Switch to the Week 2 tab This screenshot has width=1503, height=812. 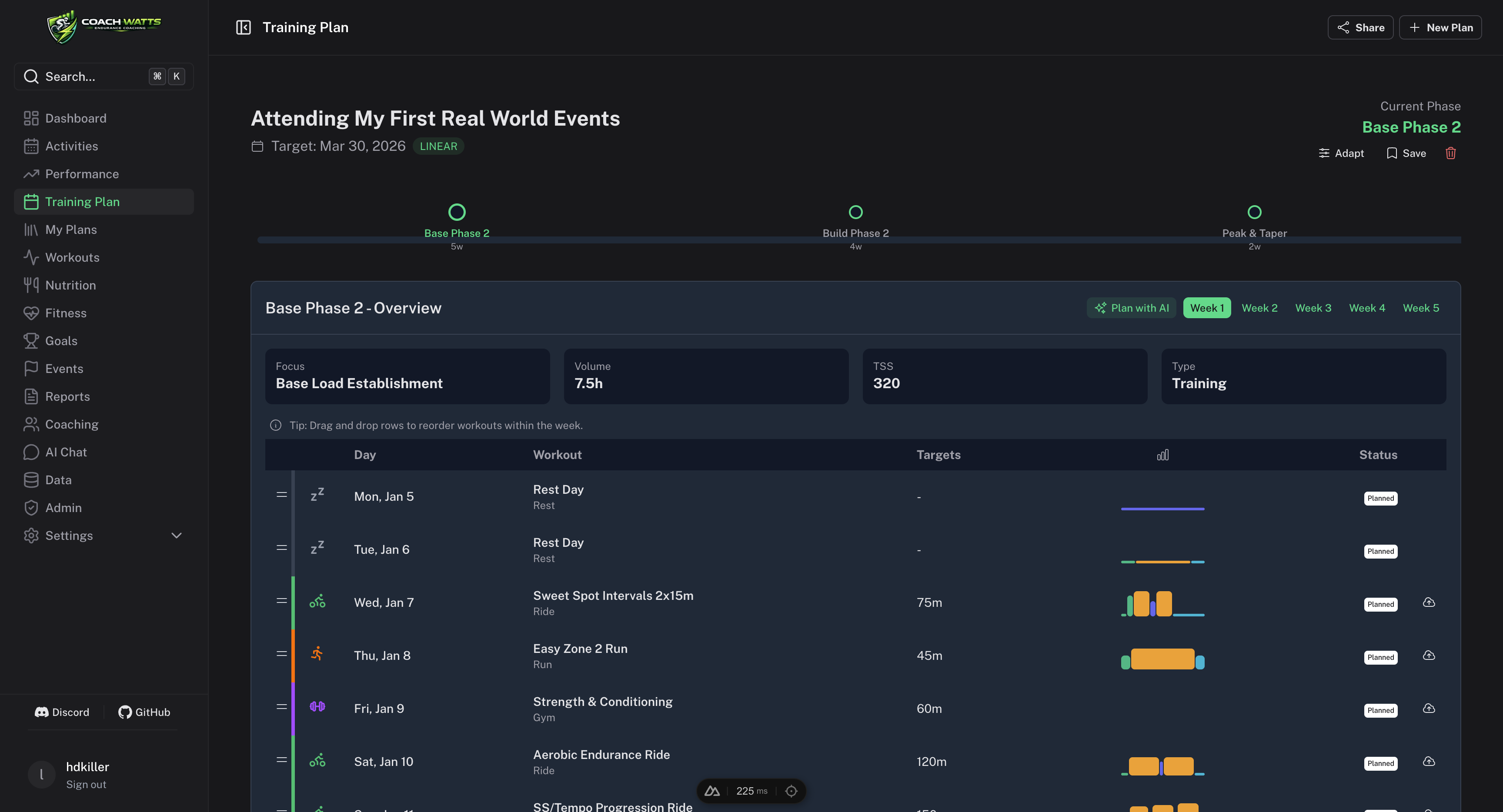[1260, 308]
